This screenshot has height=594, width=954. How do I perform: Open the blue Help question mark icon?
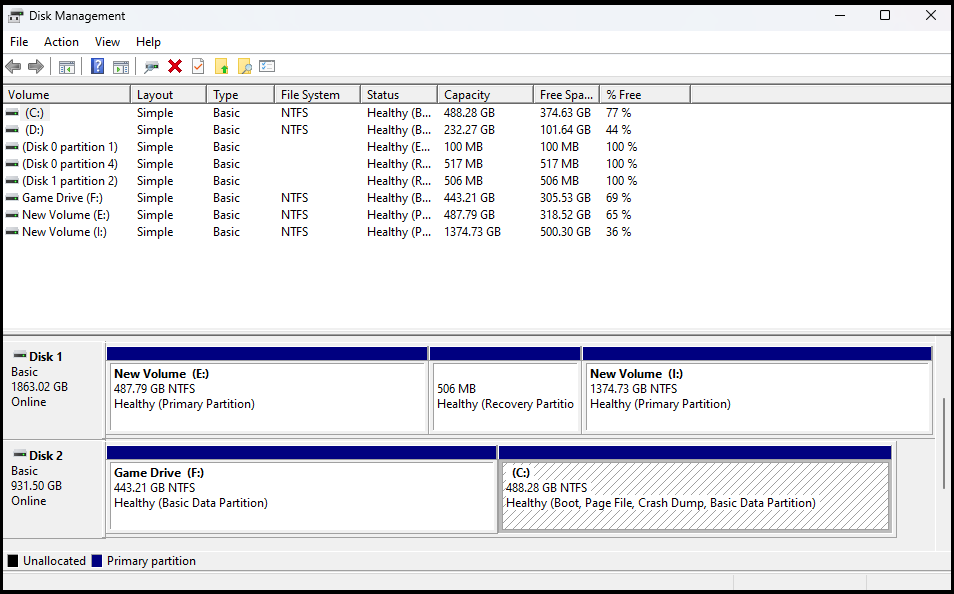tap(97, 66)
